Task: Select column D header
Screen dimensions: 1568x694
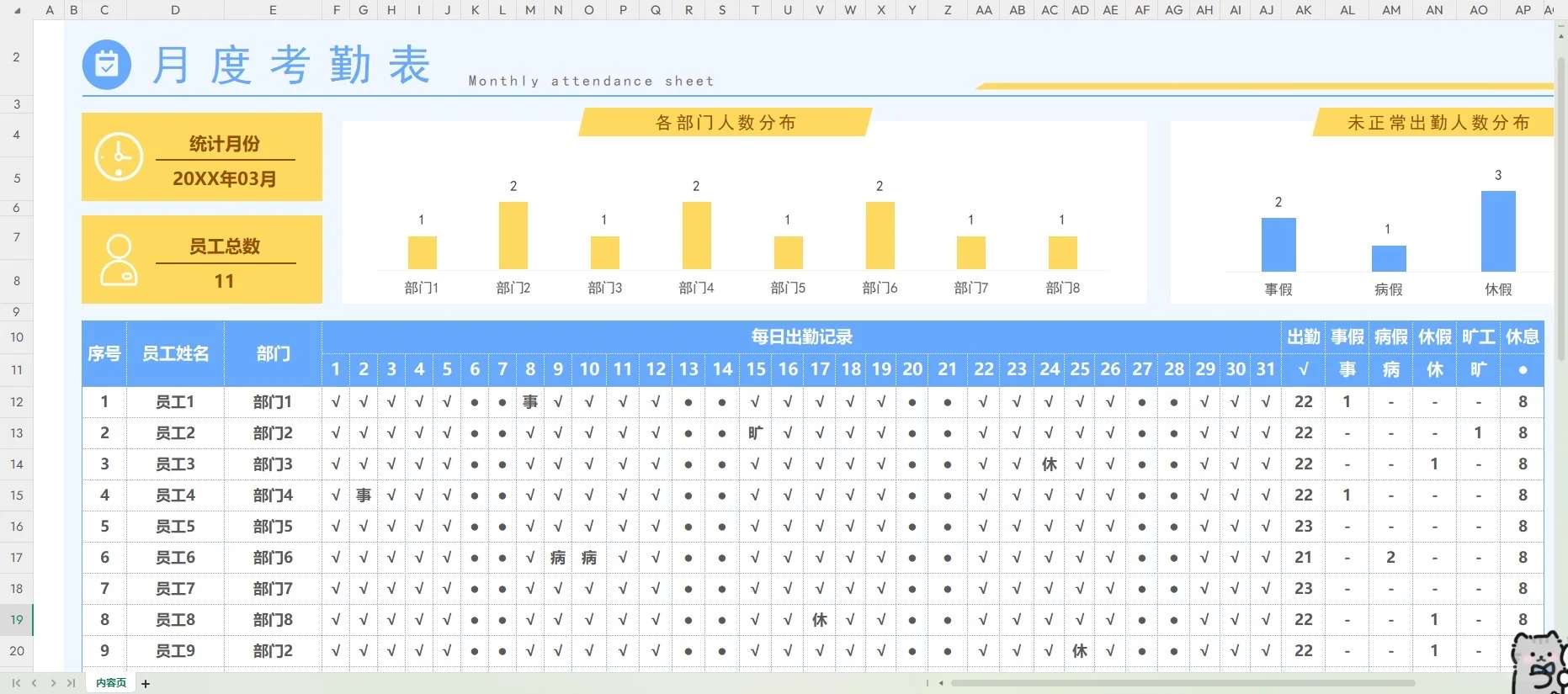Action: coord(175,10)
